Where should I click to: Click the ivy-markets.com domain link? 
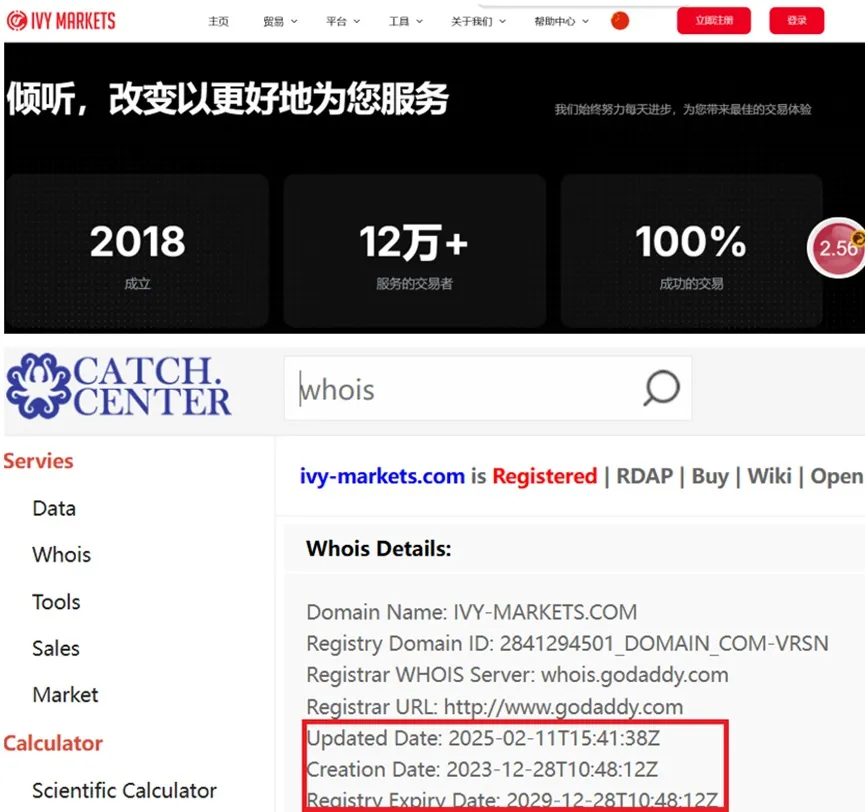[382, 476]
